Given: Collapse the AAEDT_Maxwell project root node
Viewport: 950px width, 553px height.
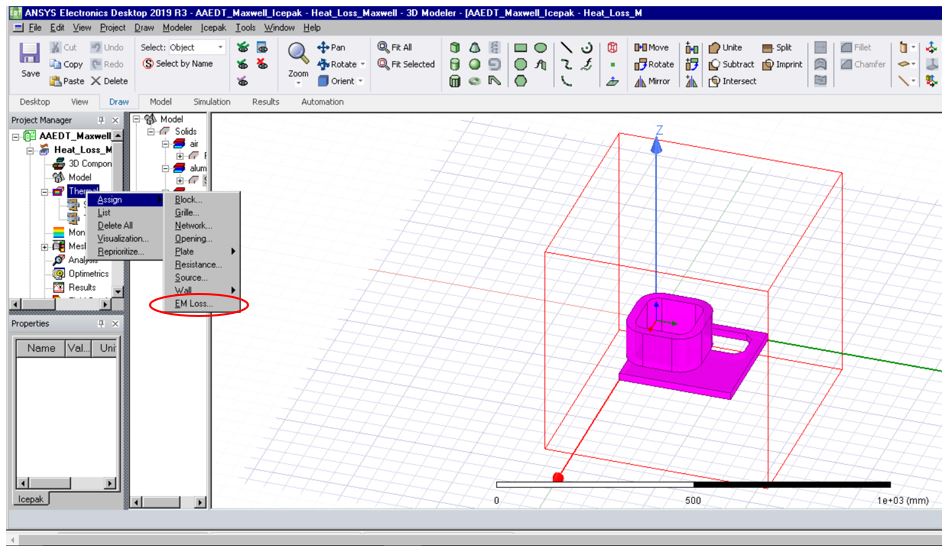Looking at the screenshot, I should click(16, 136).
